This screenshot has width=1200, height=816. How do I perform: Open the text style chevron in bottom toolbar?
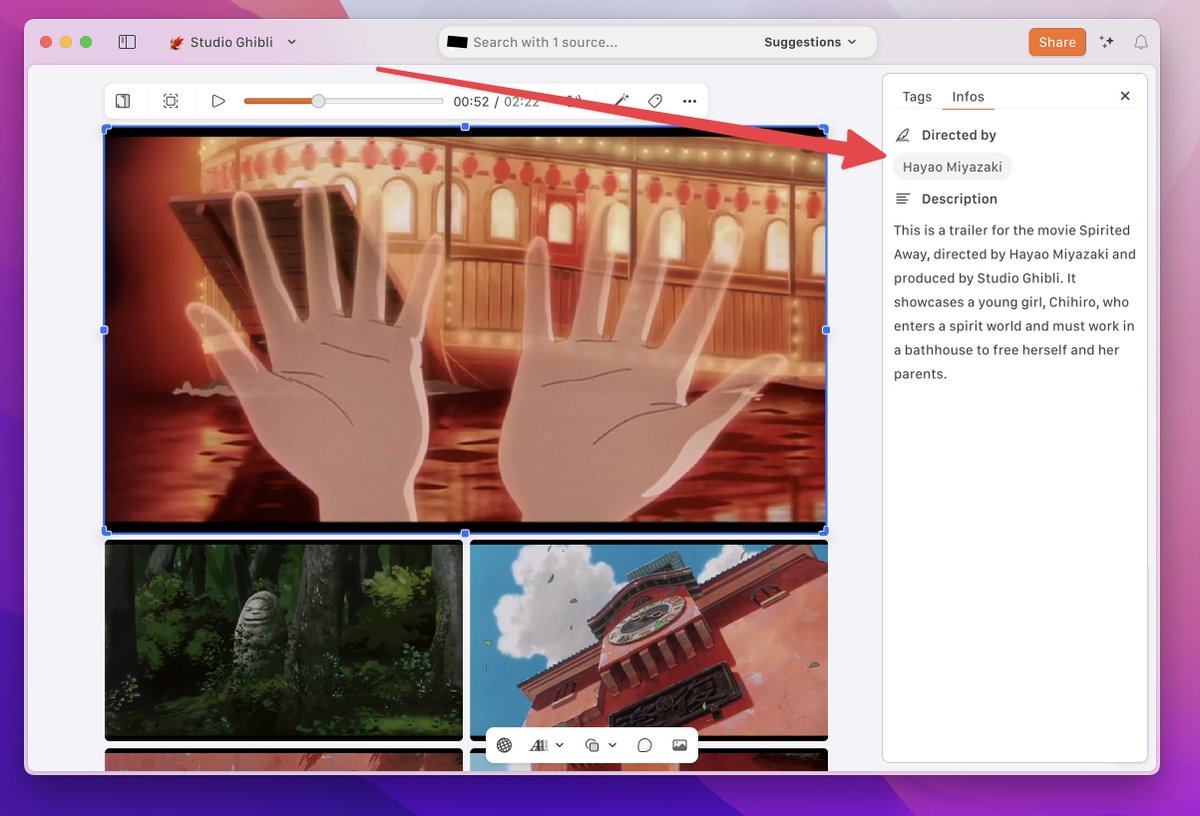pyautogui.click(x=560, y=745)
